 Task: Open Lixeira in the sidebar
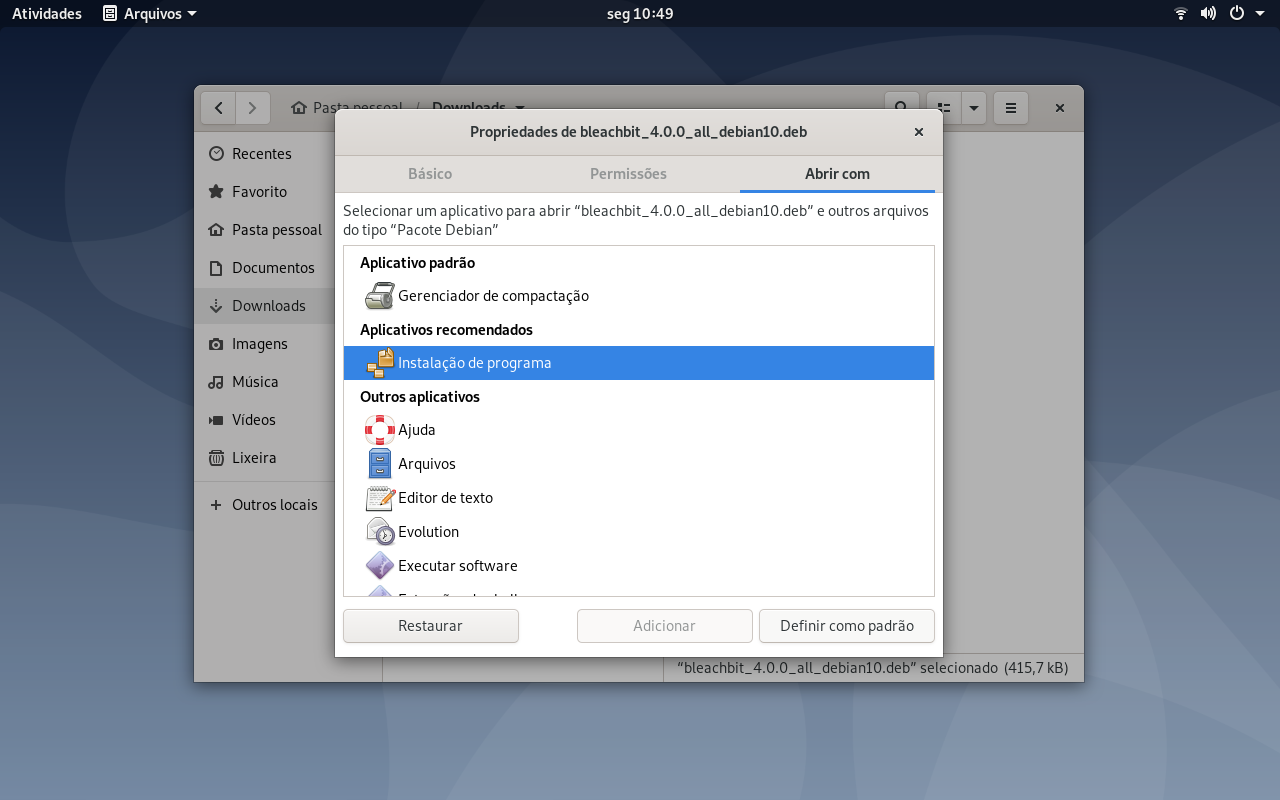point(264,458)
